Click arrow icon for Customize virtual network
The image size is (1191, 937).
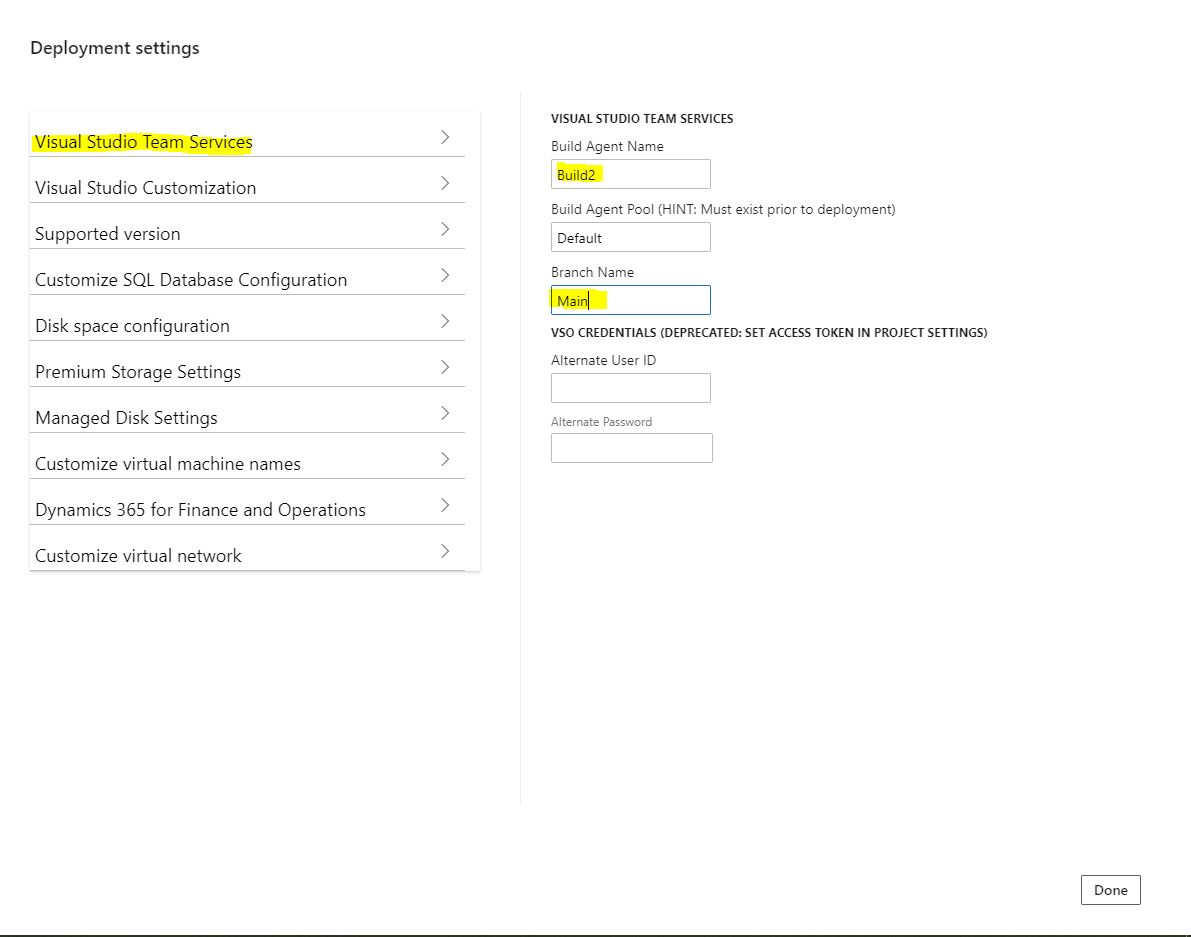tap(445, 552)
